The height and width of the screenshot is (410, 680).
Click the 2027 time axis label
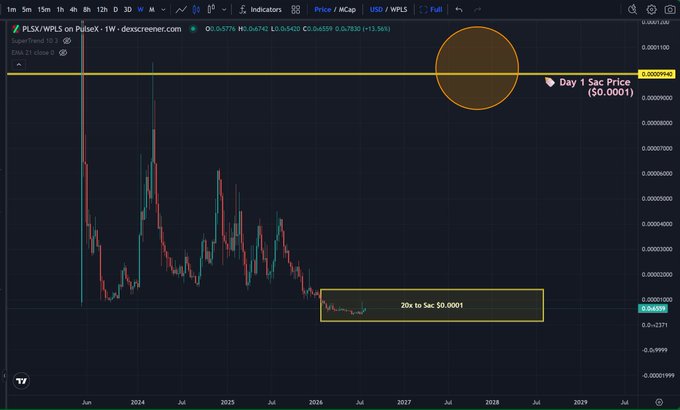404,402
